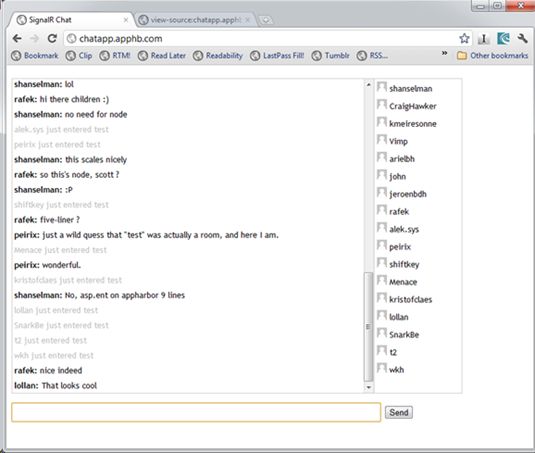Go back using the browser back arrow
The width and height of the screenshot is (535, 453).
17,39
